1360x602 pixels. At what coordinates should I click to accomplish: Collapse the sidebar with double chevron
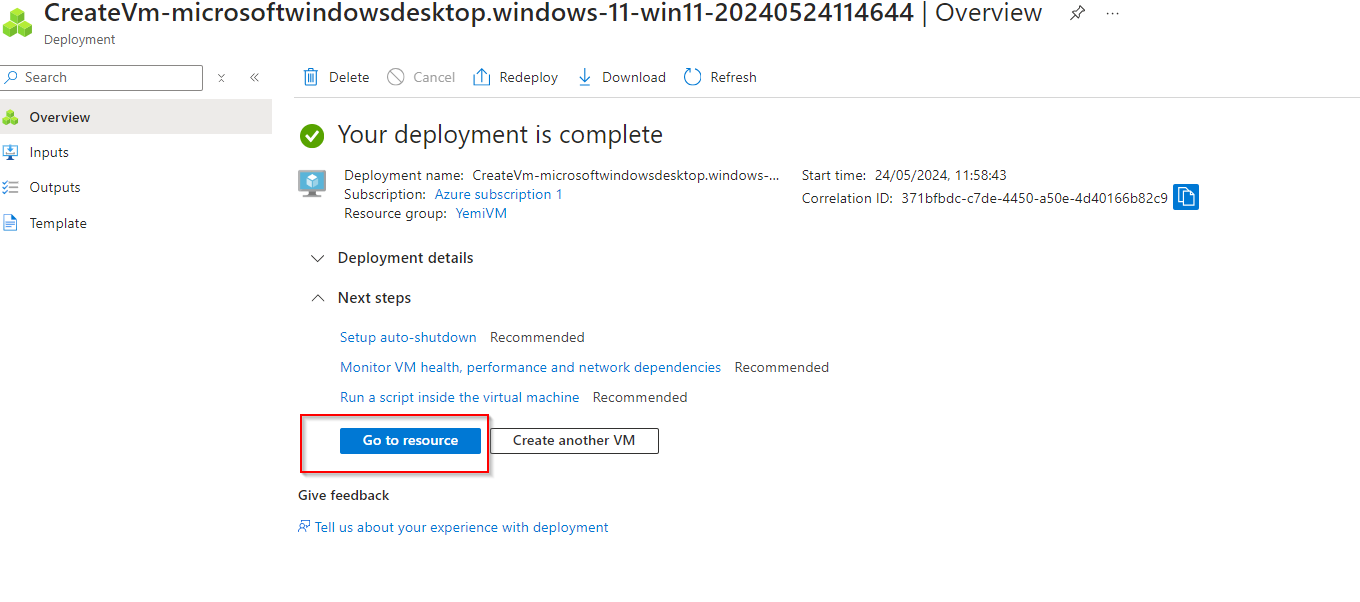pos(254,77)
